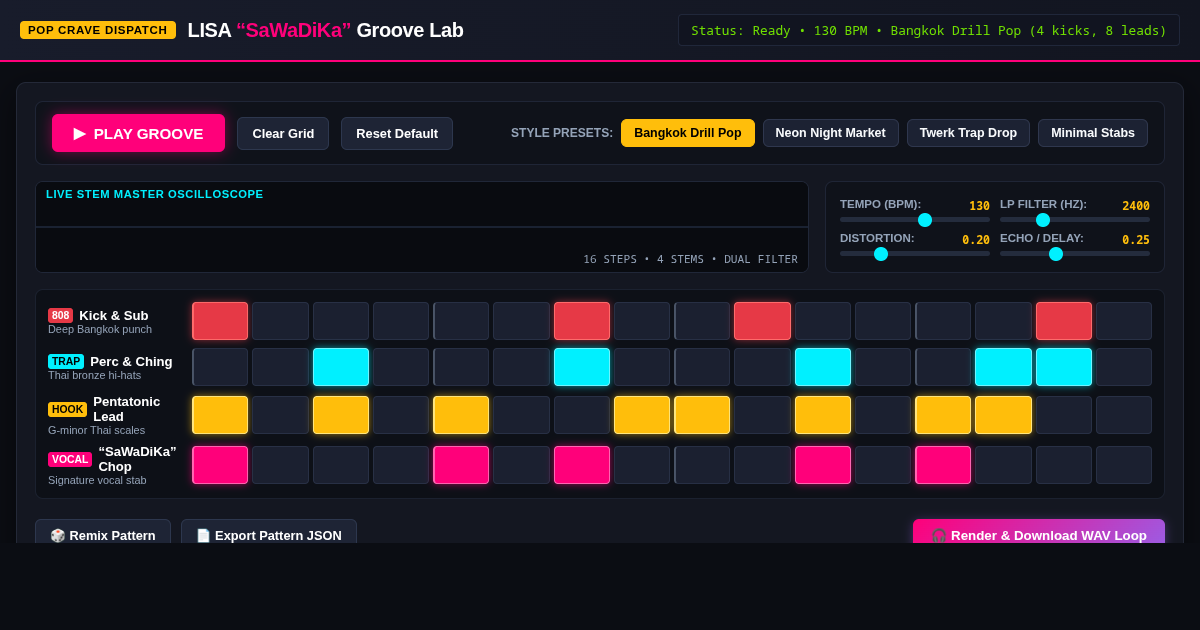Disable Pentatonic Lead step 11

[823, 415]
